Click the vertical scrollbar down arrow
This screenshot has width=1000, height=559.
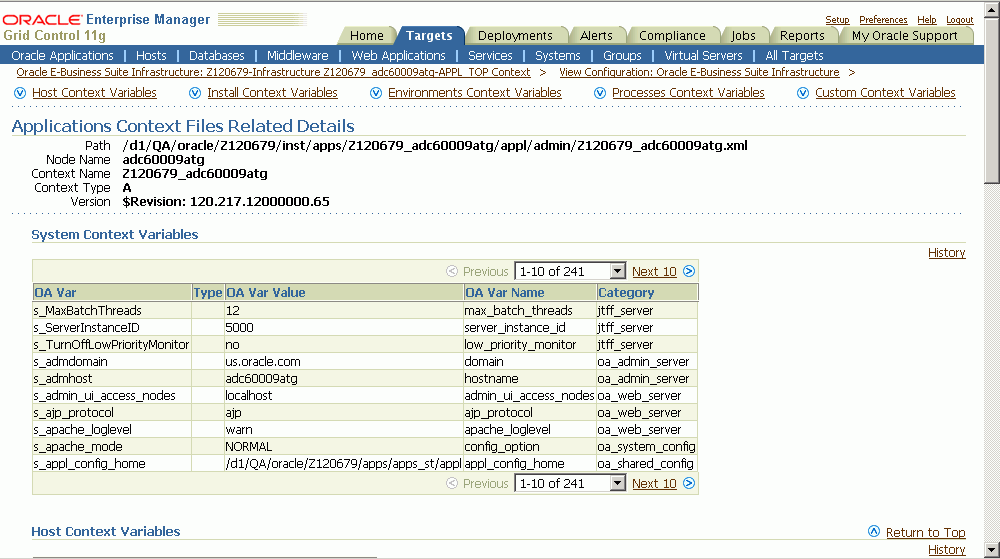(992, 550)
